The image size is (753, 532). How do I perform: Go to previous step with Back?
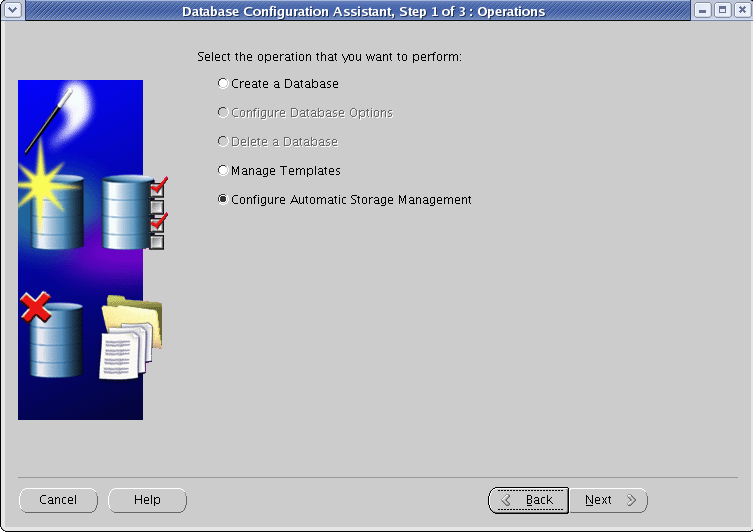528,500
